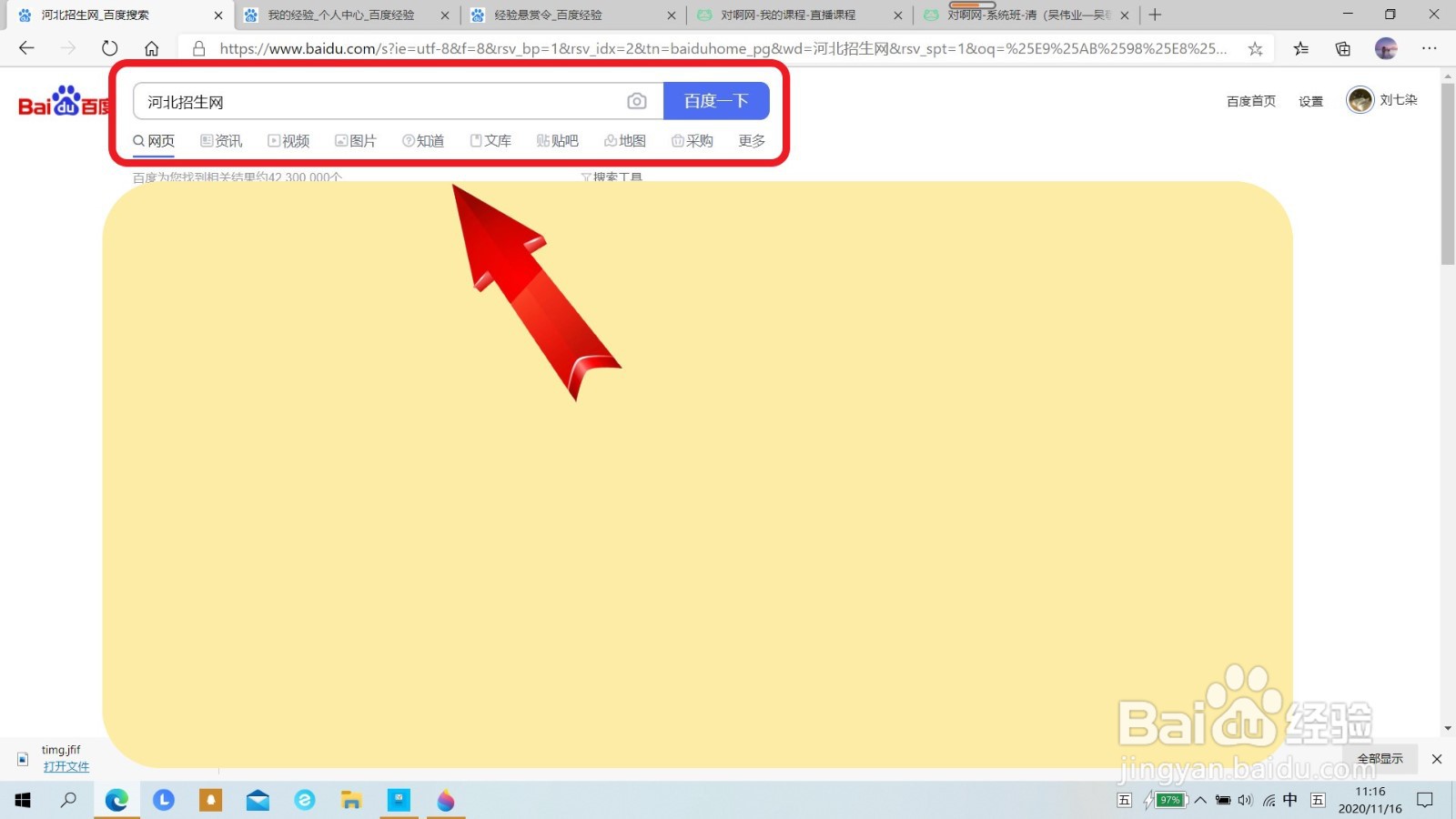Open the 知道 tab
The image size is (1456, 819).
pos(423,141)
